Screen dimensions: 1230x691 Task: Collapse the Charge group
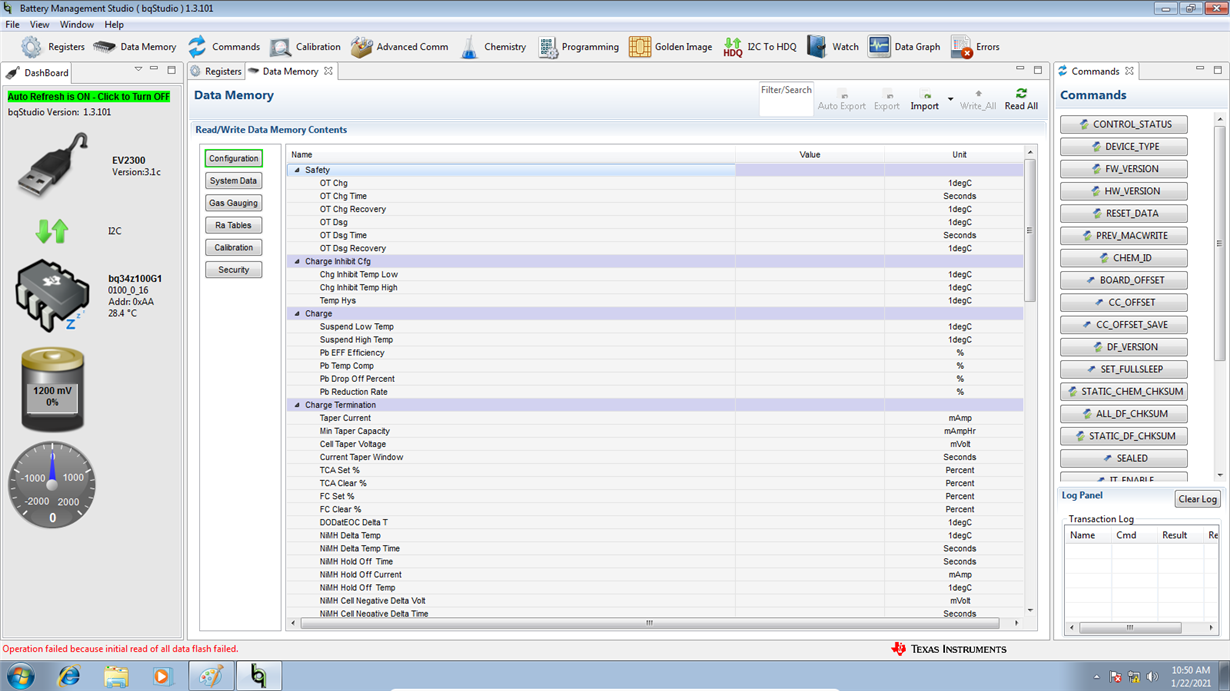tap(297, 314)
